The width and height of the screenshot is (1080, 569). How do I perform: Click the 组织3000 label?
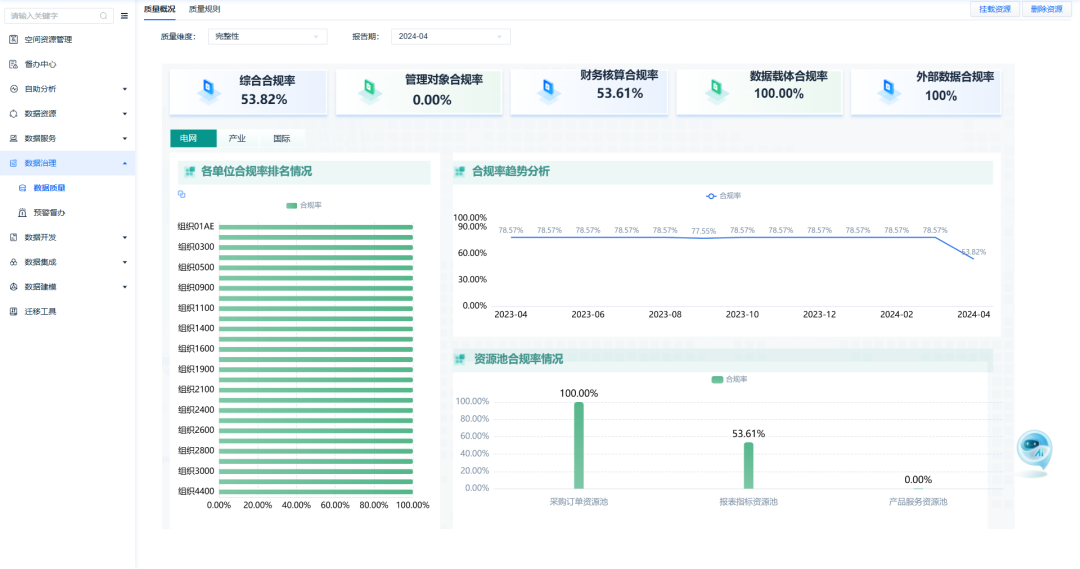[x=196, y=470]
